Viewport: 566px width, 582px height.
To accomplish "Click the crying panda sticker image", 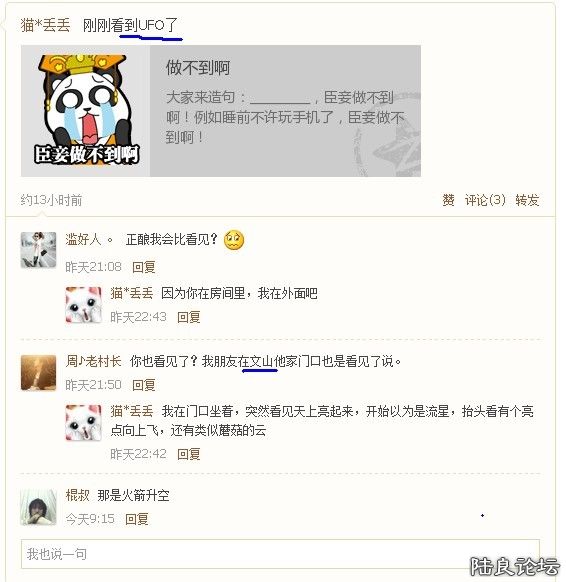I will click(86, 111).
